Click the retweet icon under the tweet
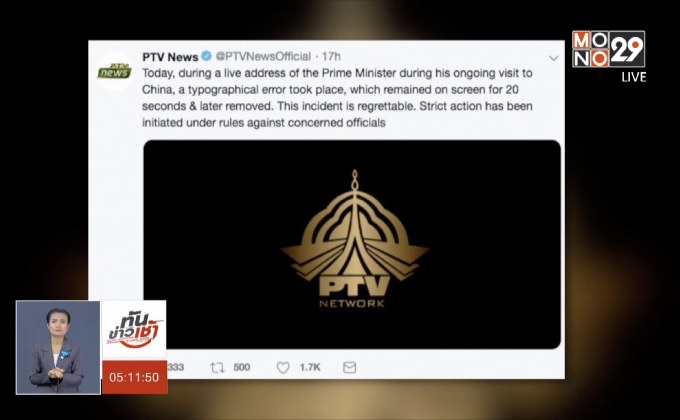 point(217,368)
